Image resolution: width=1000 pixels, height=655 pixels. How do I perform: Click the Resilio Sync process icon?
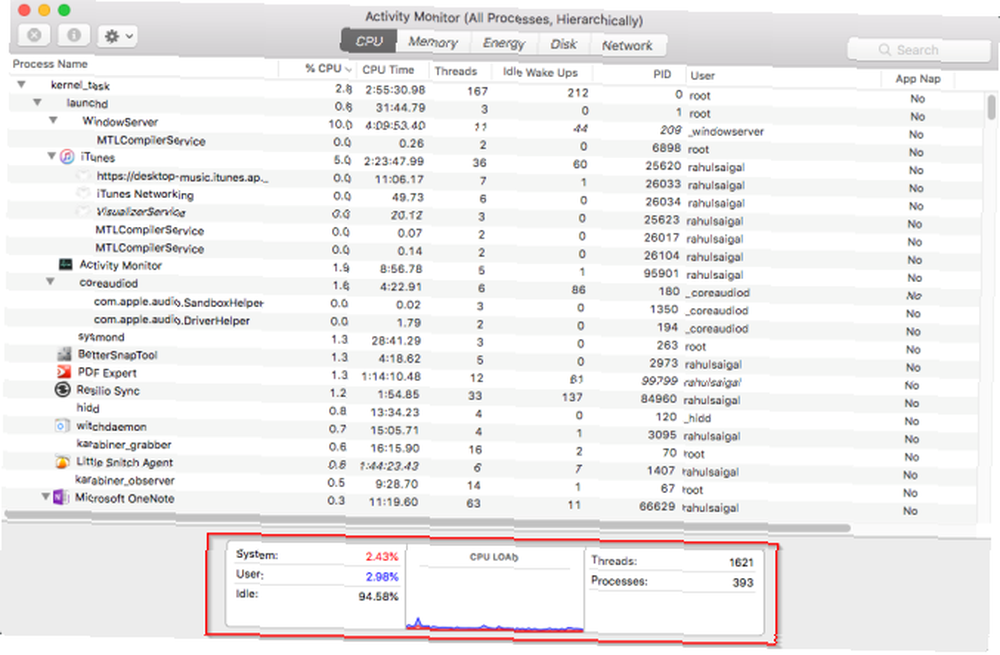pos(62,389)
